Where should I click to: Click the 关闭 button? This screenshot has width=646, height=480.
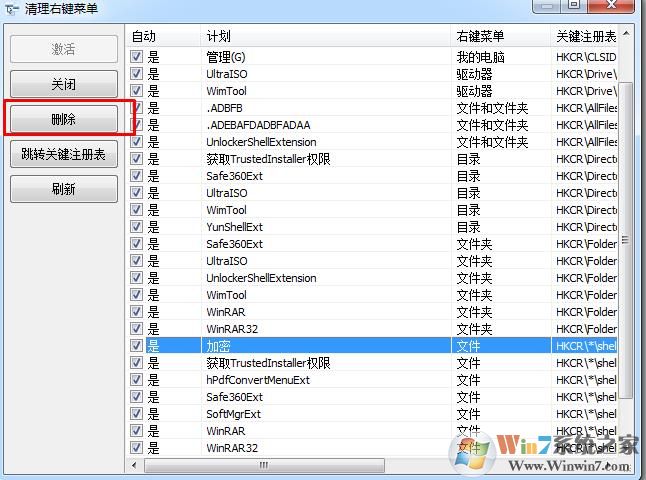(64, 84)
